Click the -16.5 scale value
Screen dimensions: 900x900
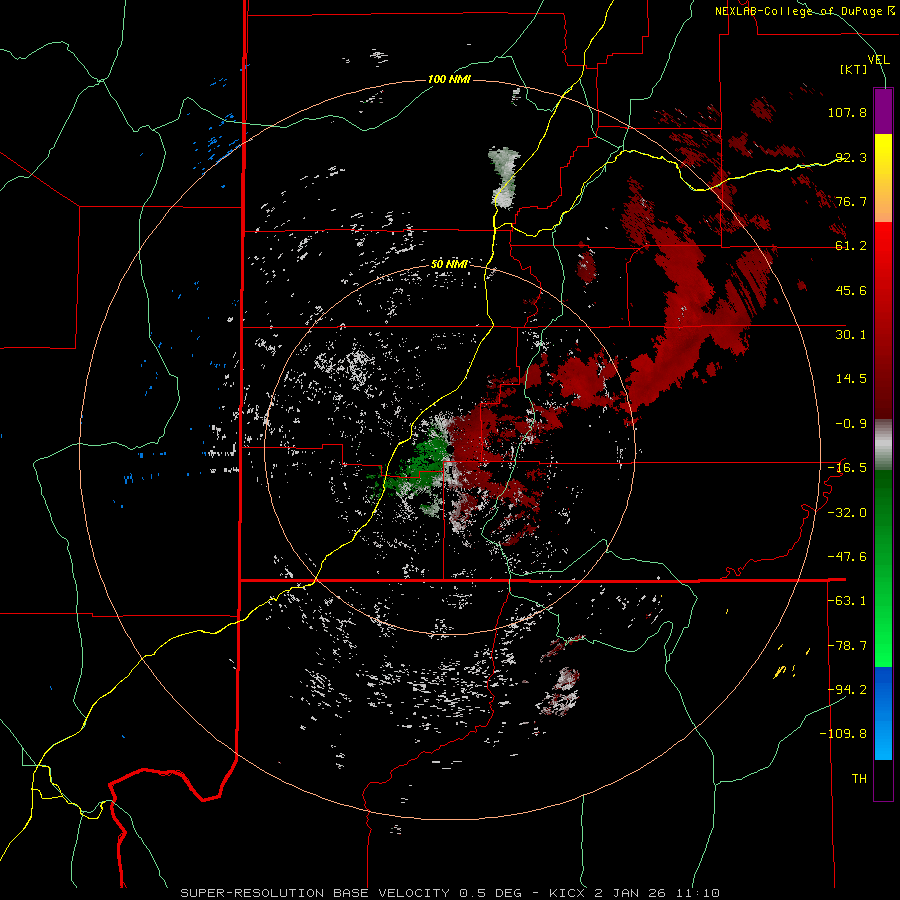pos(847,468)
